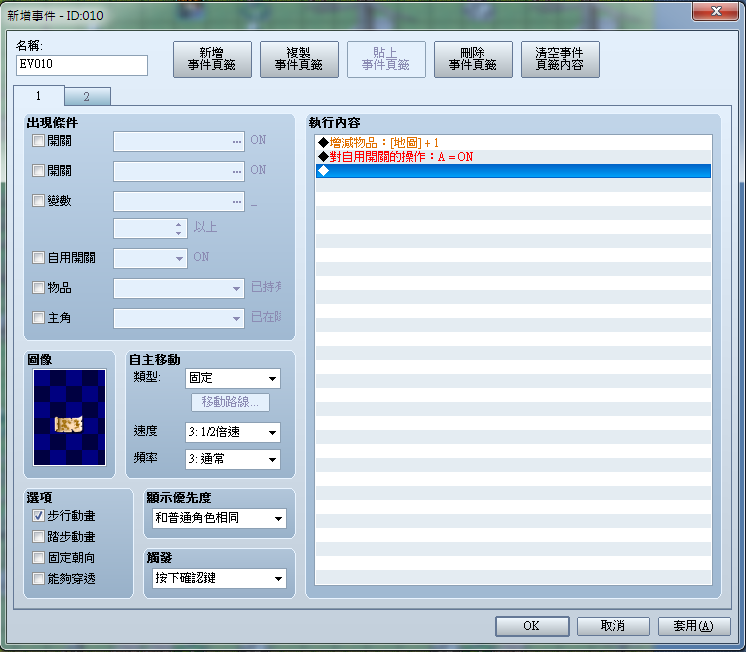Check the 變數 condition checkbox
The width and height of the screenshot is (746, 652).
tap(38, 200)
